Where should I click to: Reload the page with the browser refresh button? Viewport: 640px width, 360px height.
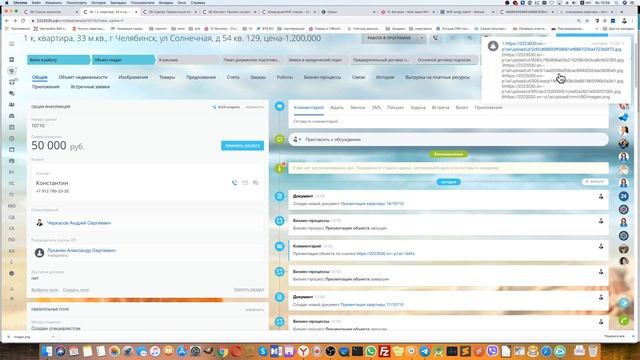(23, 20)
